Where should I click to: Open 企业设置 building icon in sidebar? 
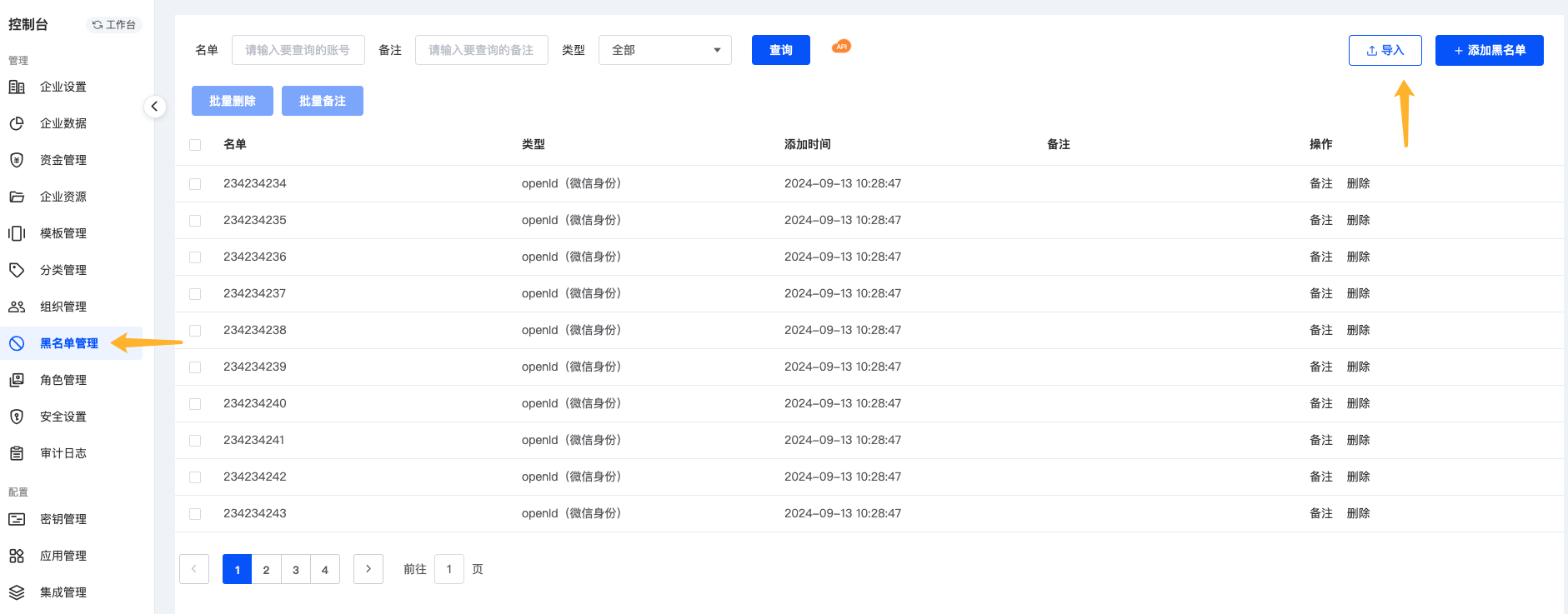tap(17, 87)
